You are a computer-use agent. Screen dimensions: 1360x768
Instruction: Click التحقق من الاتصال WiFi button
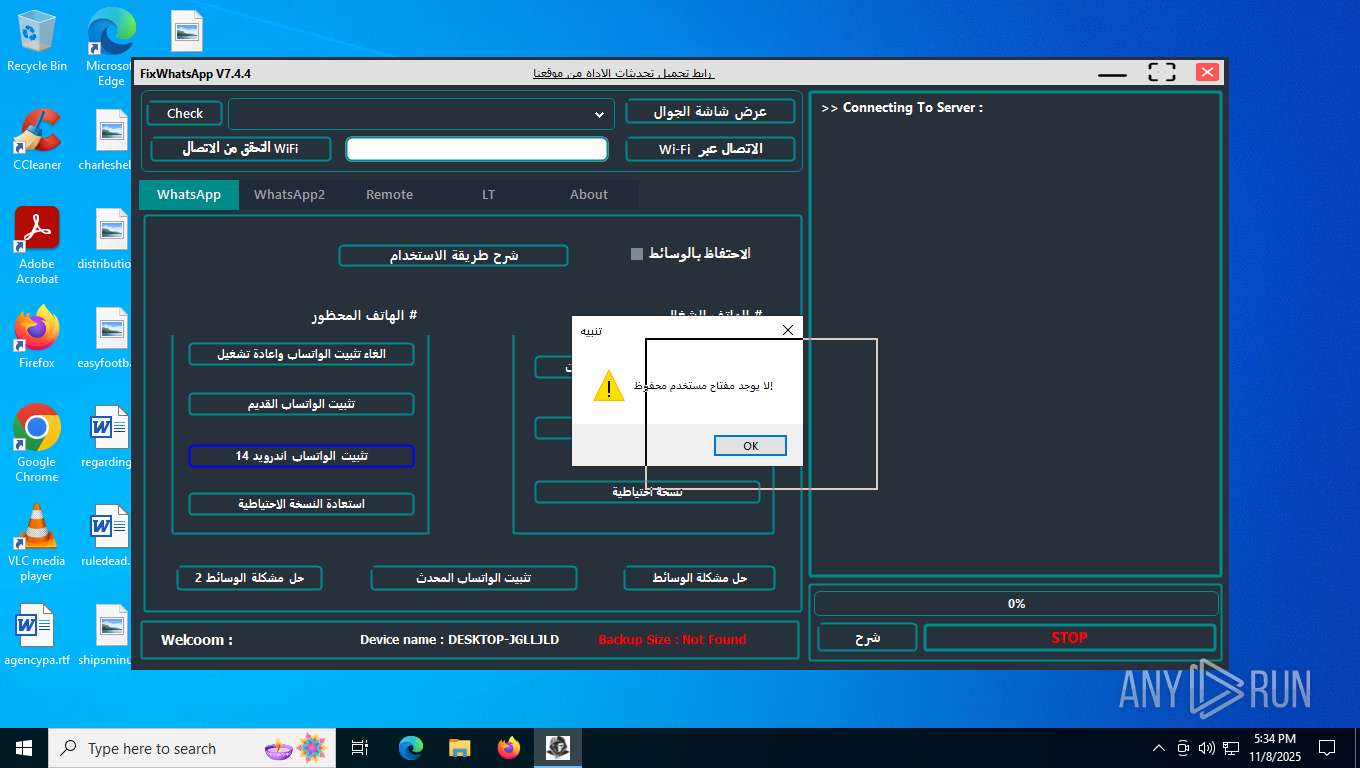[240, 149]
